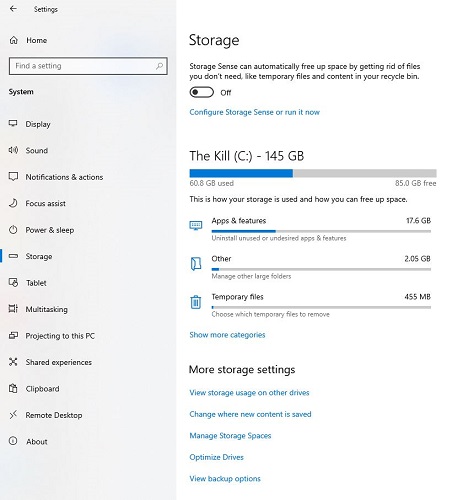The image size is (452, 500).
Task: Click the C: drive usage bar
Action: (313, 173)
